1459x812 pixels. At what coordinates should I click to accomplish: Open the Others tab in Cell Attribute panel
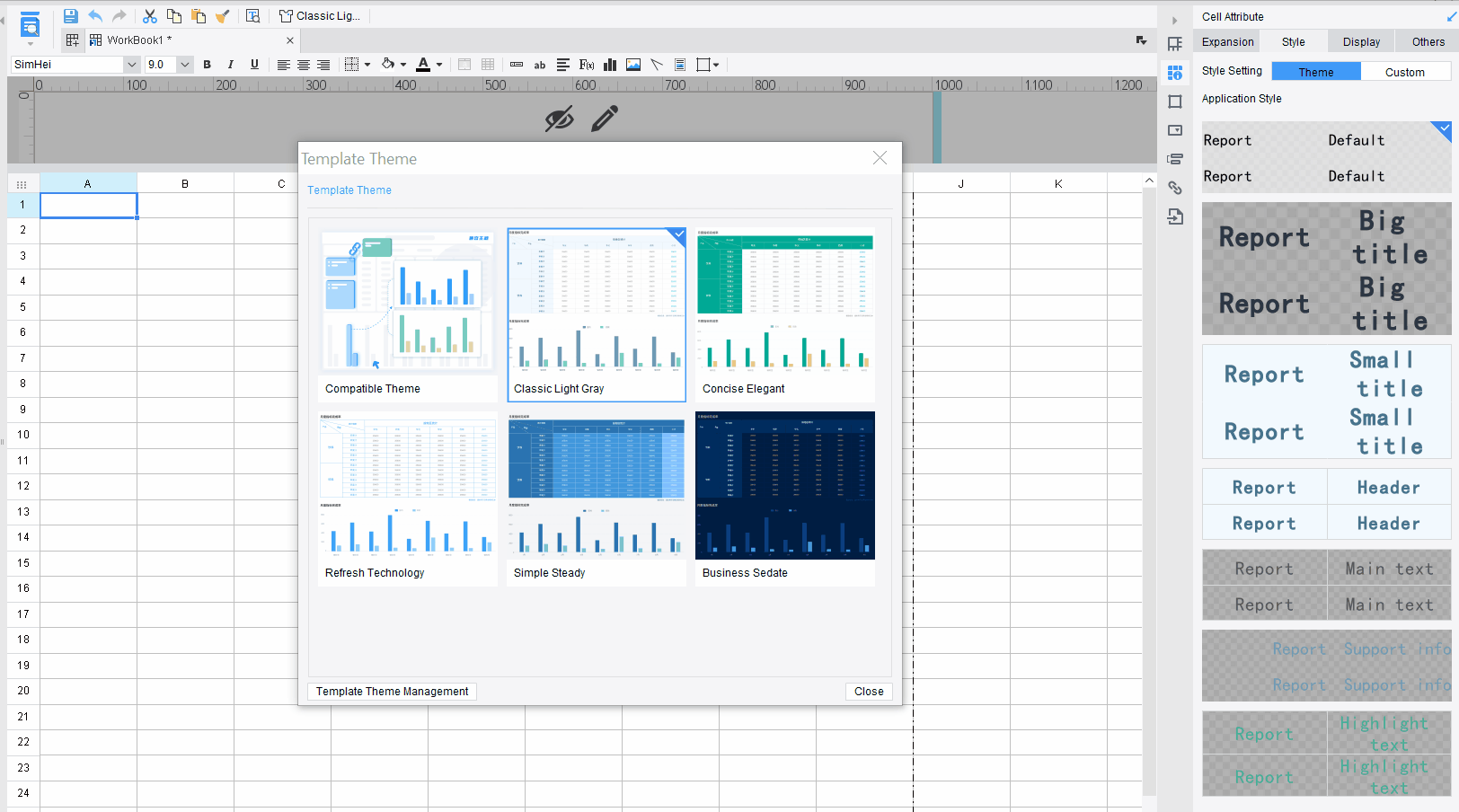click(x=1428, y=41)
